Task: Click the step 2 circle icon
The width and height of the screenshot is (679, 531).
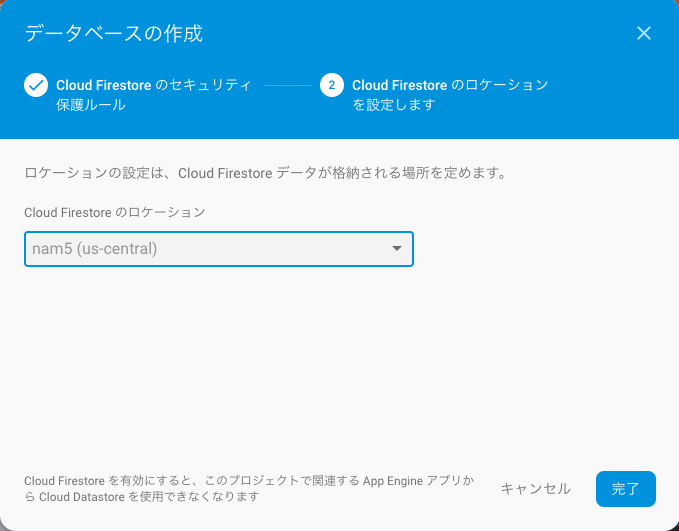Action: pyautogui.click(x=332, y=85)
